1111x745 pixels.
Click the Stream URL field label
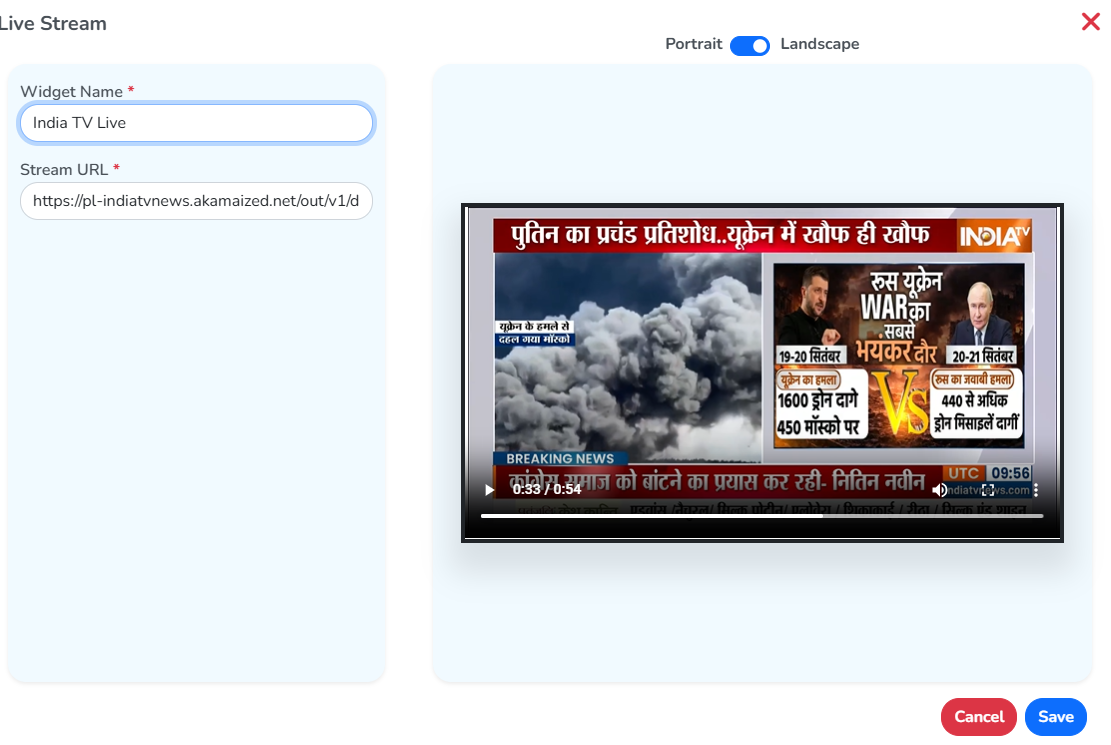pyautogui.click(x=64, y=169)
